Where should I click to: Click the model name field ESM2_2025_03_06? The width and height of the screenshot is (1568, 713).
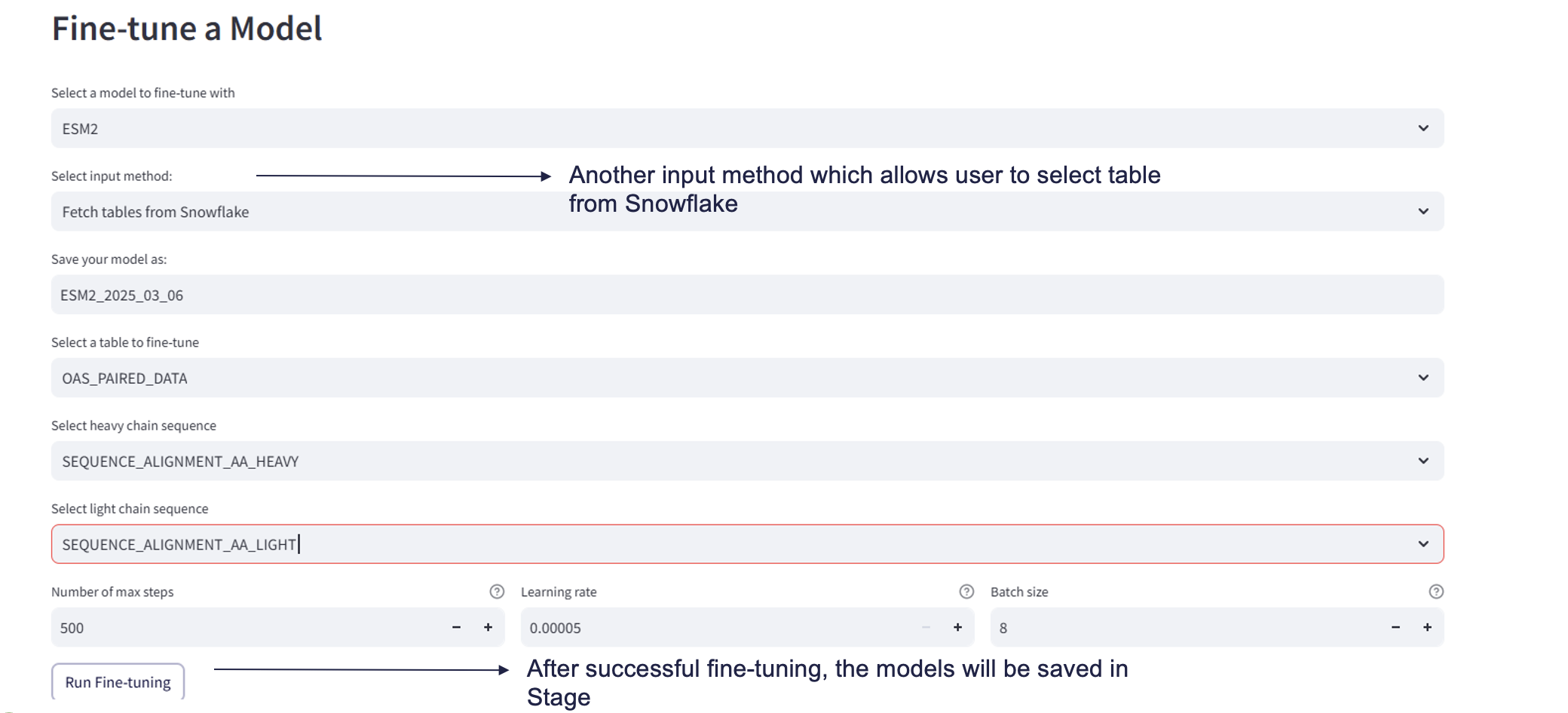pos(746,295)
